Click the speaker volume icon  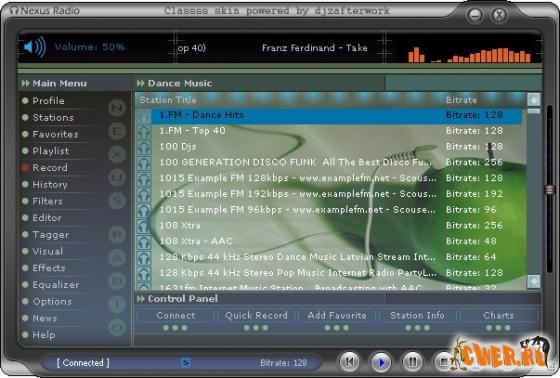point(35,47)
